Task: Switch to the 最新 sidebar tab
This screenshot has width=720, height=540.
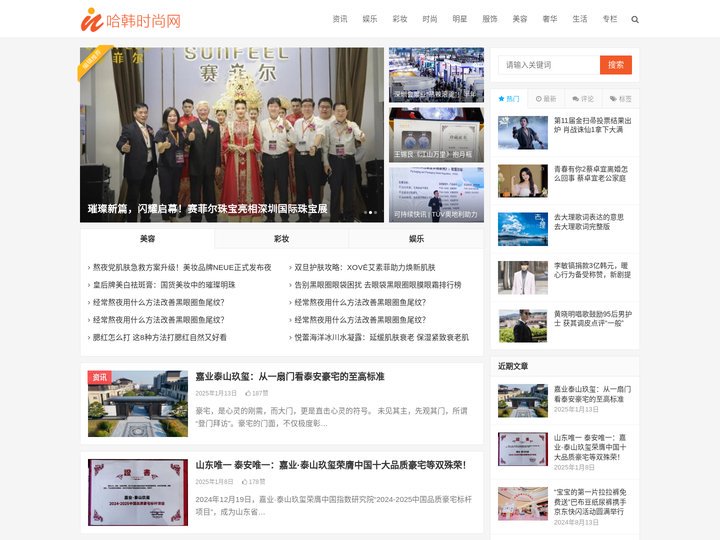Action: coord(546,99)
